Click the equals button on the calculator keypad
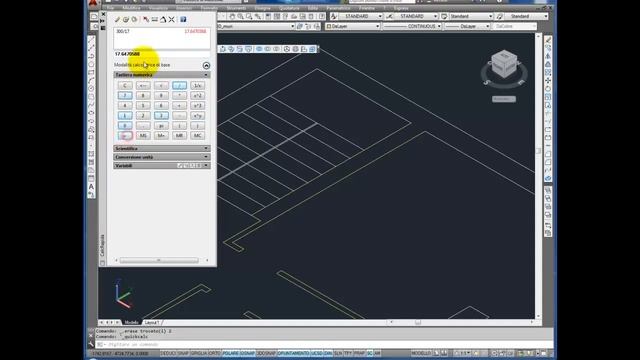Viewport: 640px width, 360px height. click(x=125, y=136)
